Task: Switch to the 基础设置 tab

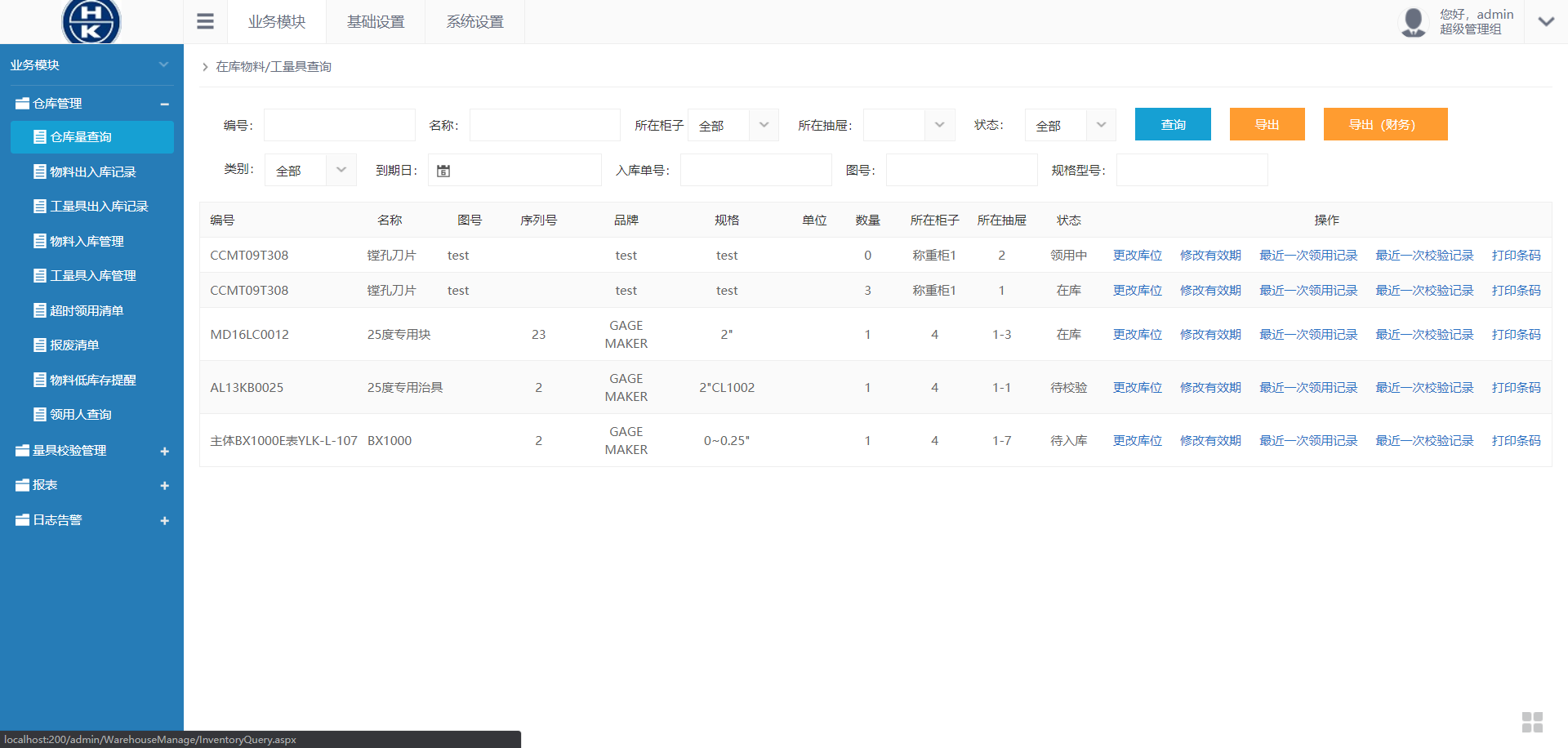Action: click(375, 21)
